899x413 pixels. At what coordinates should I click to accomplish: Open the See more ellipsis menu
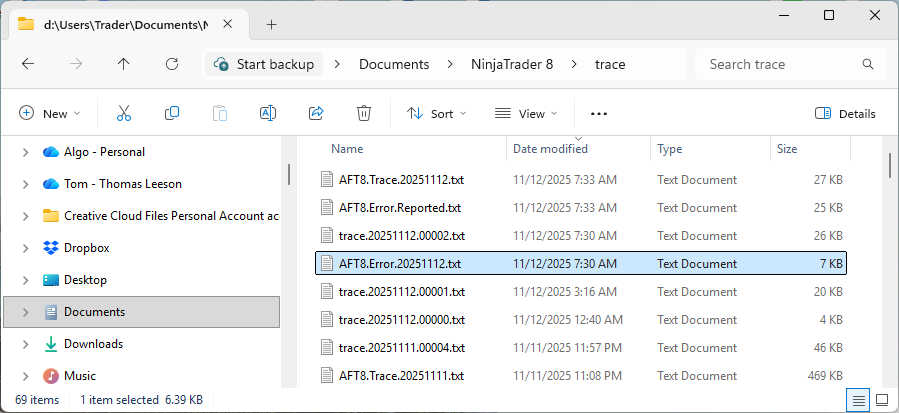(599, 114)
